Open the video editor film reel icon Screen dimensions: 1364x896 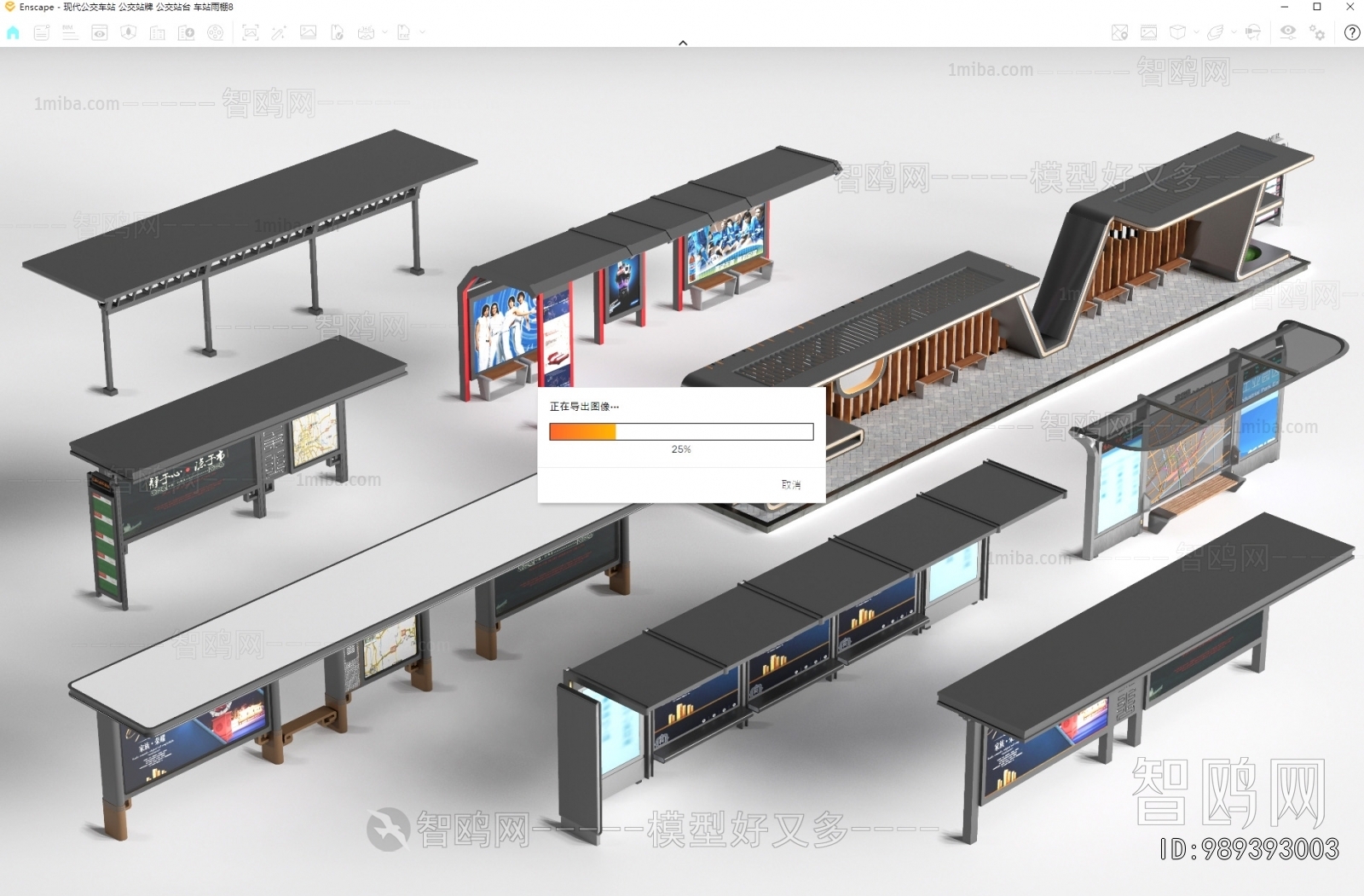(216, 32)
